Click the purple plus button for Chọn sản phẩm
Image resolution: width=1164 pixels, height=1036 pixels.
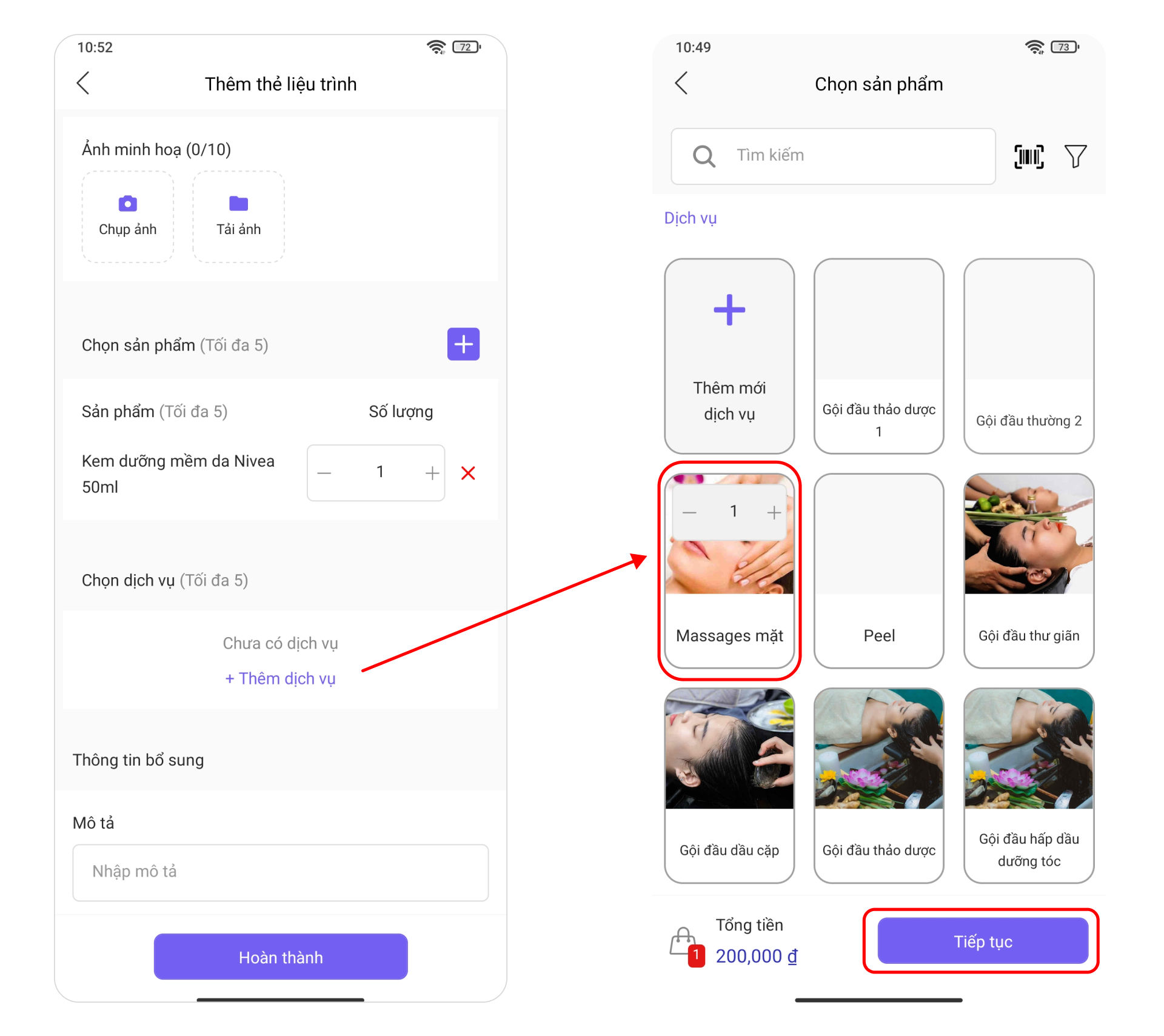463,344
